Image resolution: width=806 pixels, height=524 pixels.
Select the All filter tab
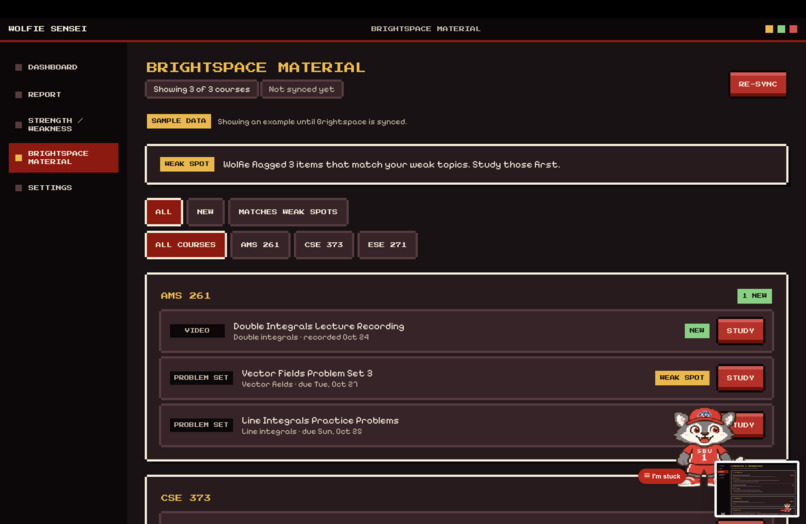pyautogui.click(x=163, y=212)
